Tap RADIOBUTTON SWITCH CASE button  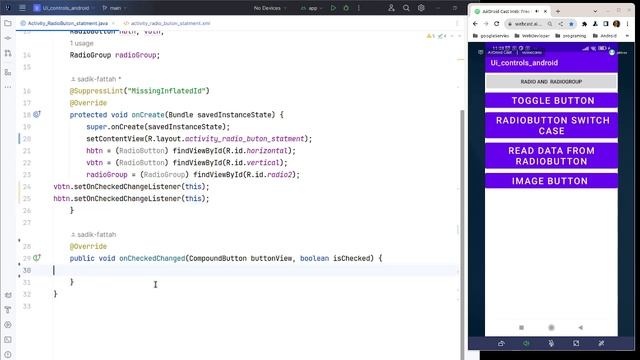[551, 125]
